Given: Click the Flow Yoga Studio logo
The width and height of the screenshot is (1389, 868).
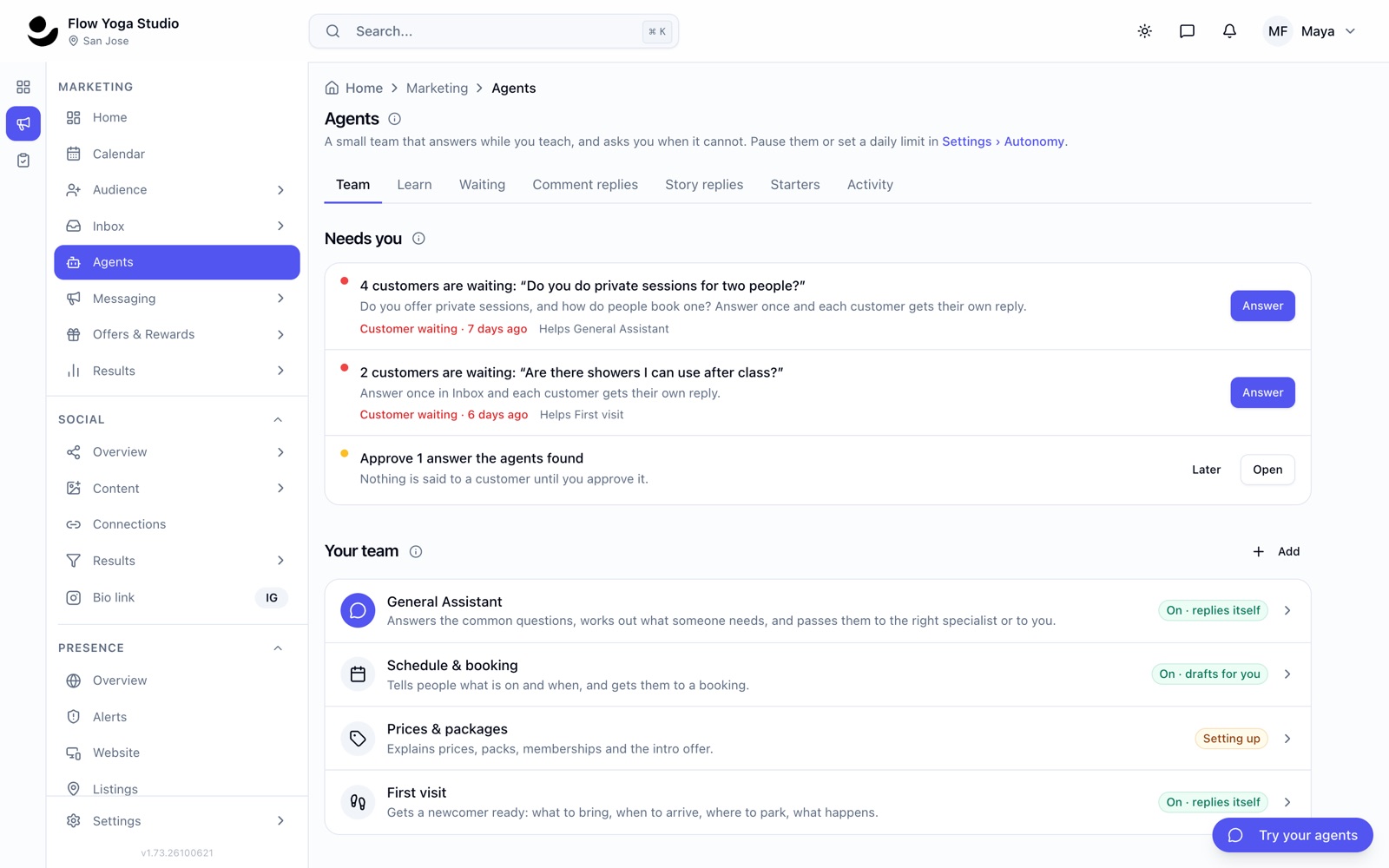Looking at the screenshot, I should (43, 31).
